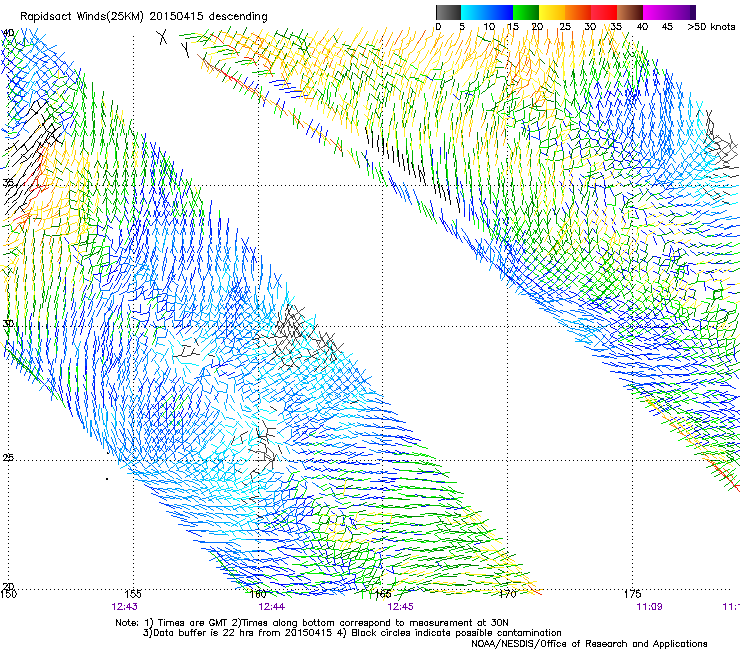Click the NOAA/NESDIS credit text
This screenshot has height=650, width=740.
tap(589, 643)
